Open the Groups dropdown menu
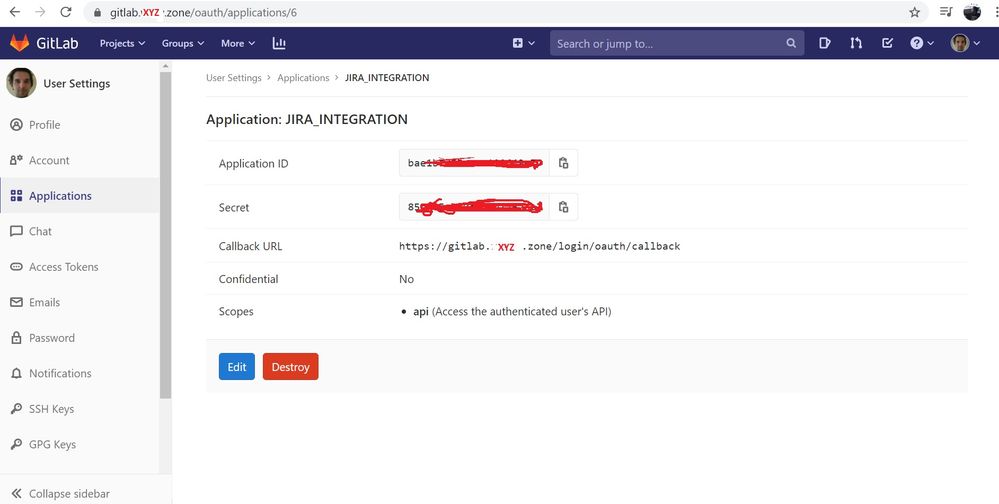Image resolution: width=999 pixels, height=504 pixels. pyautogui.click(x=183, y=43)
